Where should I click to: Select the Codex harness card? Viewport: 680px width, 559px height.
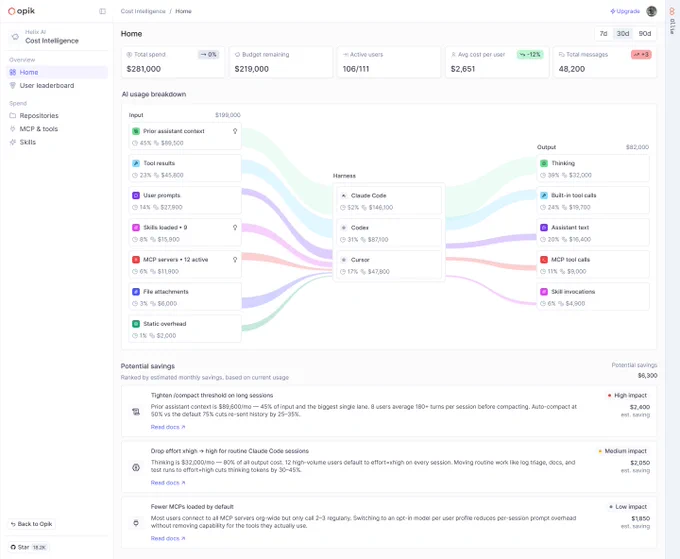(x=389, y=233)
